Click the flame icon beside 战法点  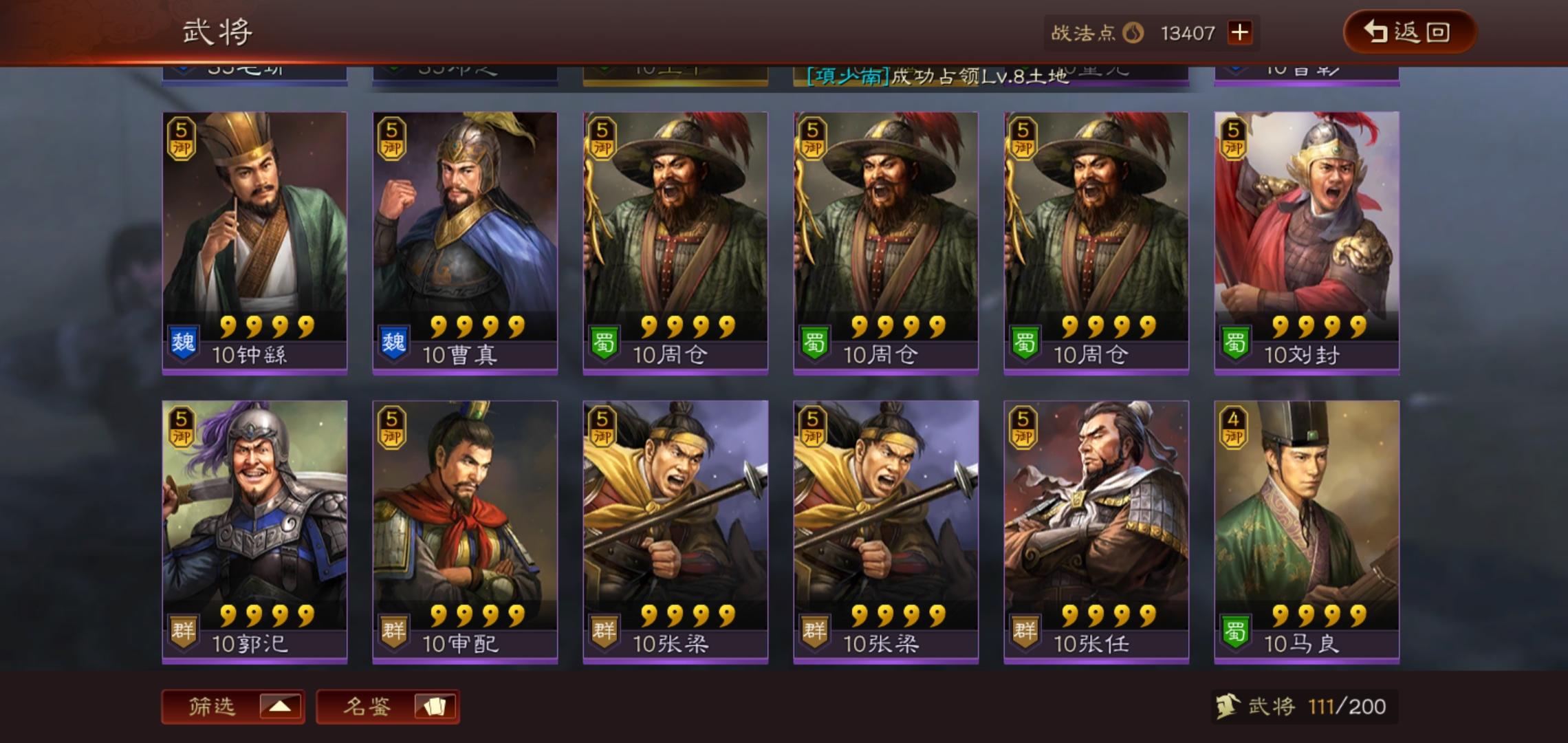tap(1133, 32)
